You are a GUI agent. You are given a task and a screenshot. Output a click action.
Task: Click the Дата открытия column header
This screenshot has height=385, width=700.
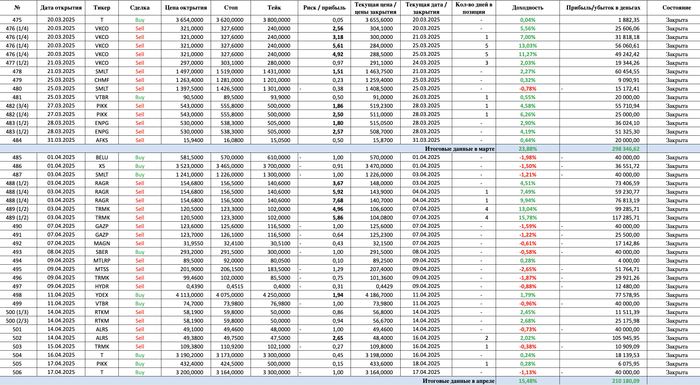pos(61,8)
